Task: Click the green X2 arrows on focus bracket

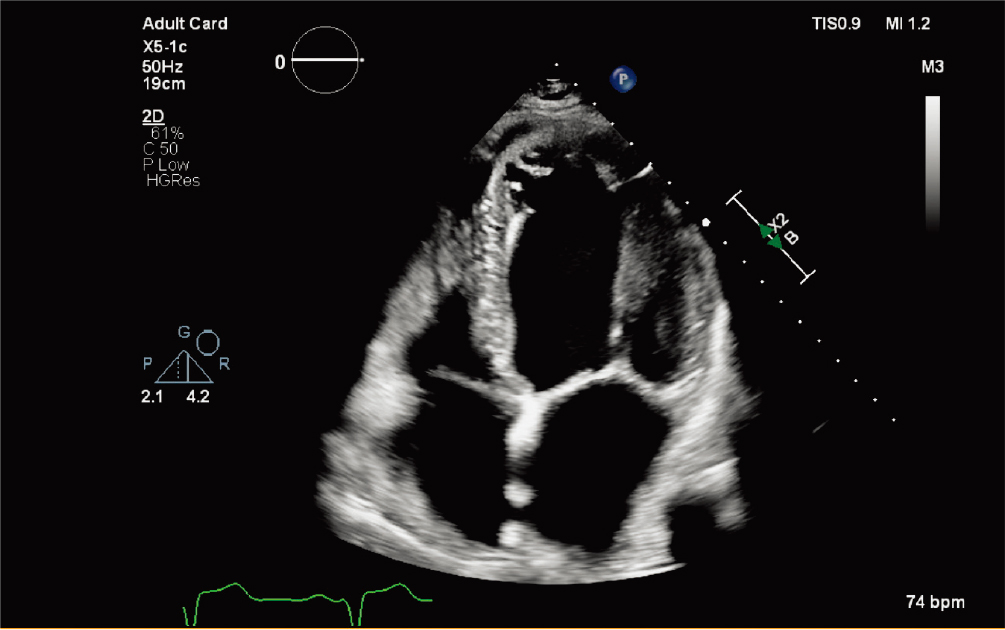Action: (771, 236)
